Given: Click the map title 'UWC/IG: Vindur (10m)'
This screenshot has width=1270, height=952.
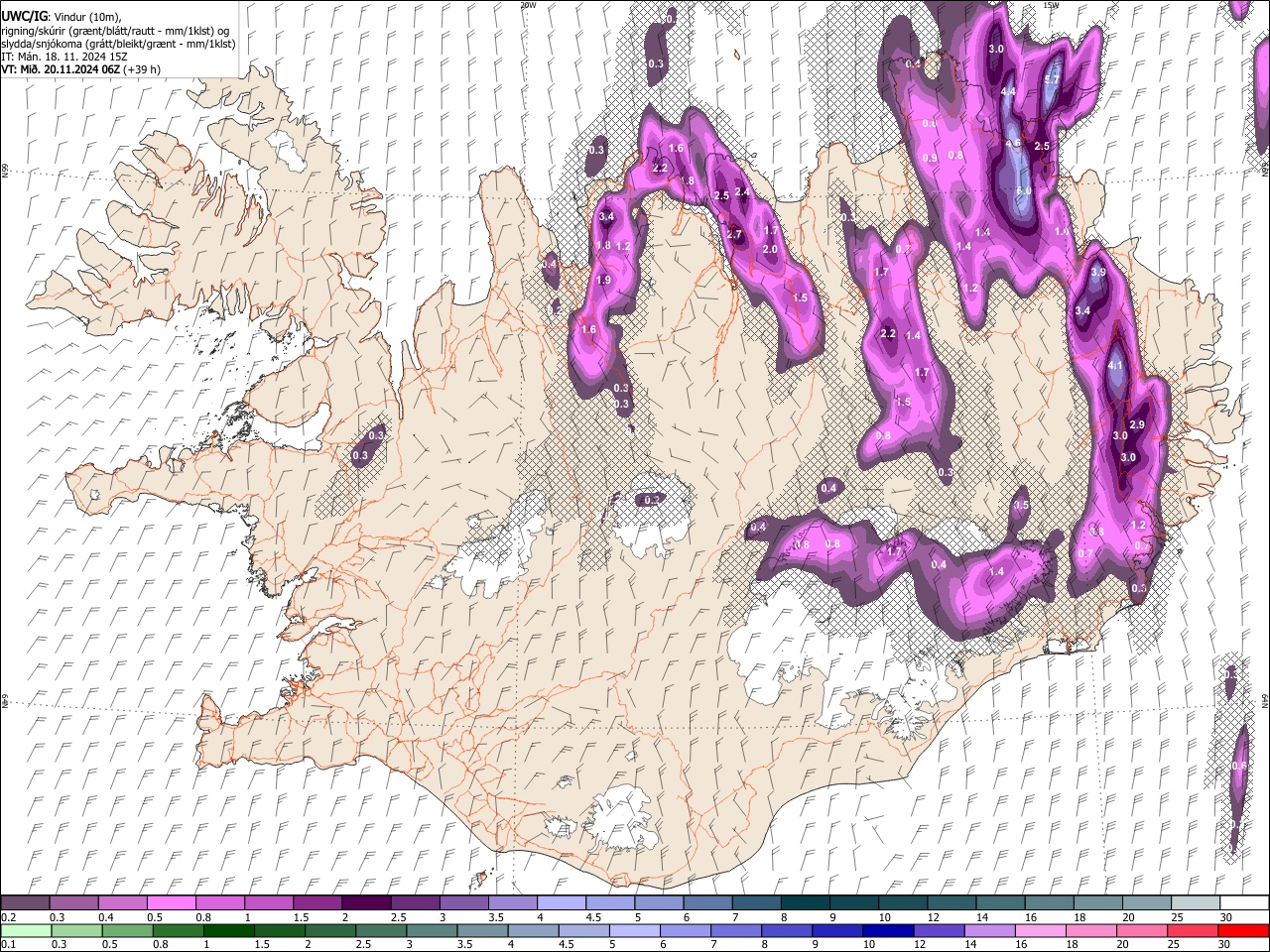Looking at the screenshot, I should coord(63,16).
